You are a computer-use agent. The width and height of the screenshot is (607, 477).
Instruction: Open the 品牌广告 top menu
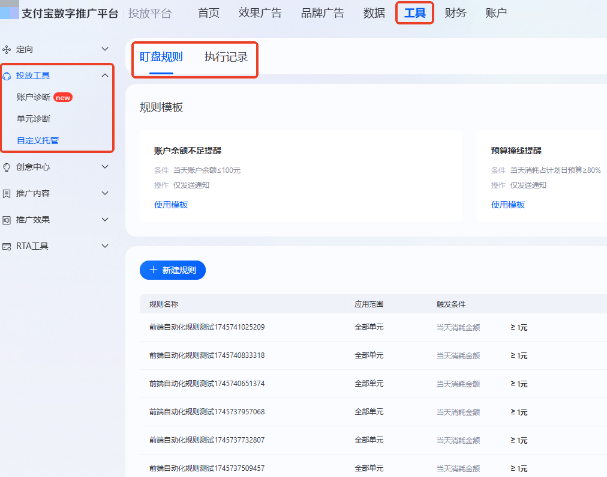[x=322, y=13]
